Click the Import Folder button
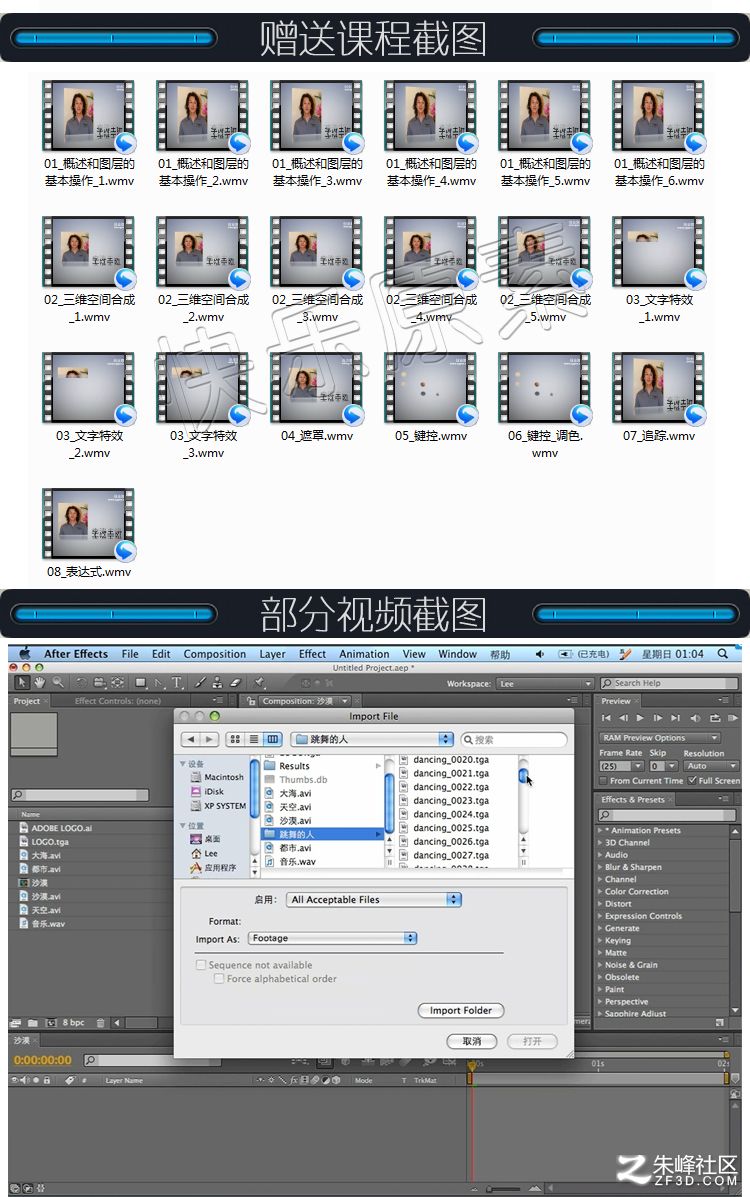Viewport: 750px width, 1197px height. pyautogui.click(x=461, y=1010)
